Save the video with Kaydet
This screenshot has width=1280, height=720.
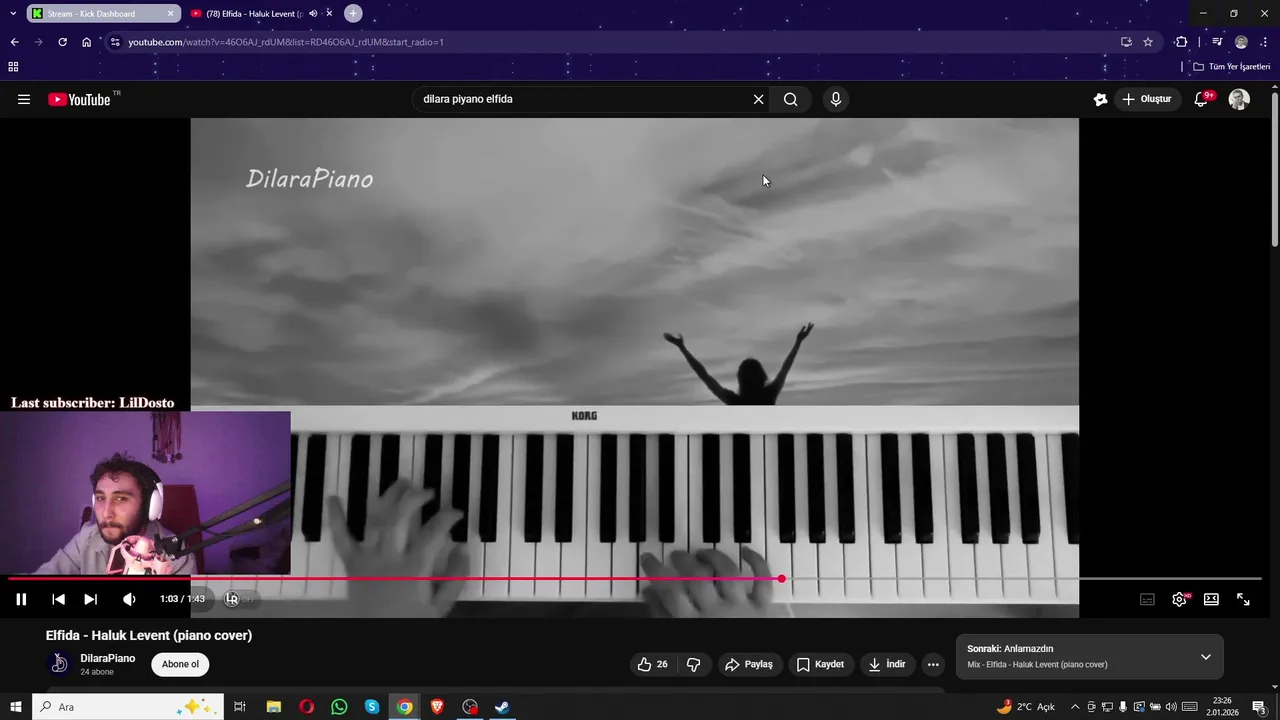click(820, 664)
